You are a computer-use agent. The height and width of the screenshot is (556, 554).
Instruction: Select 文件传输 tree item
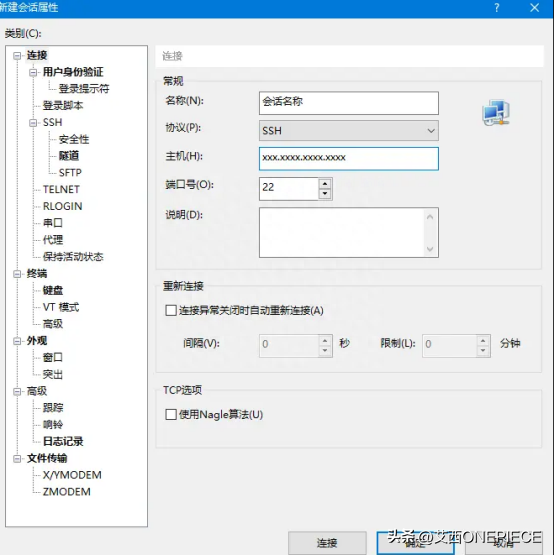(x=47, y=458)
